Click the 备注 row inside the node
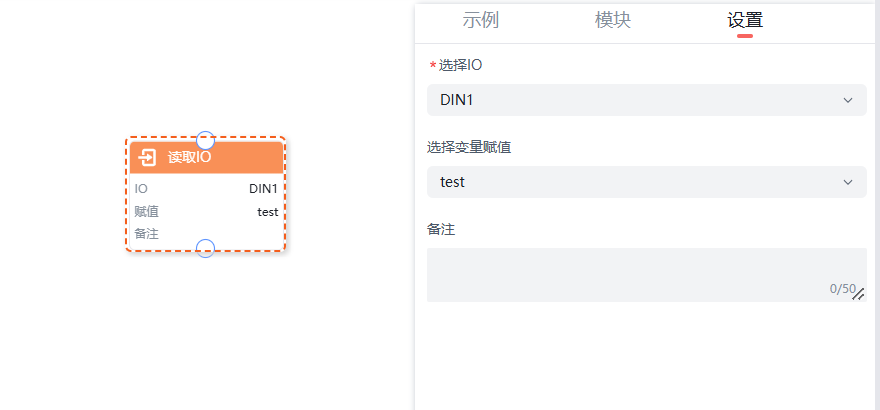This screenshot has width=880, height=410. pos(147,233)
